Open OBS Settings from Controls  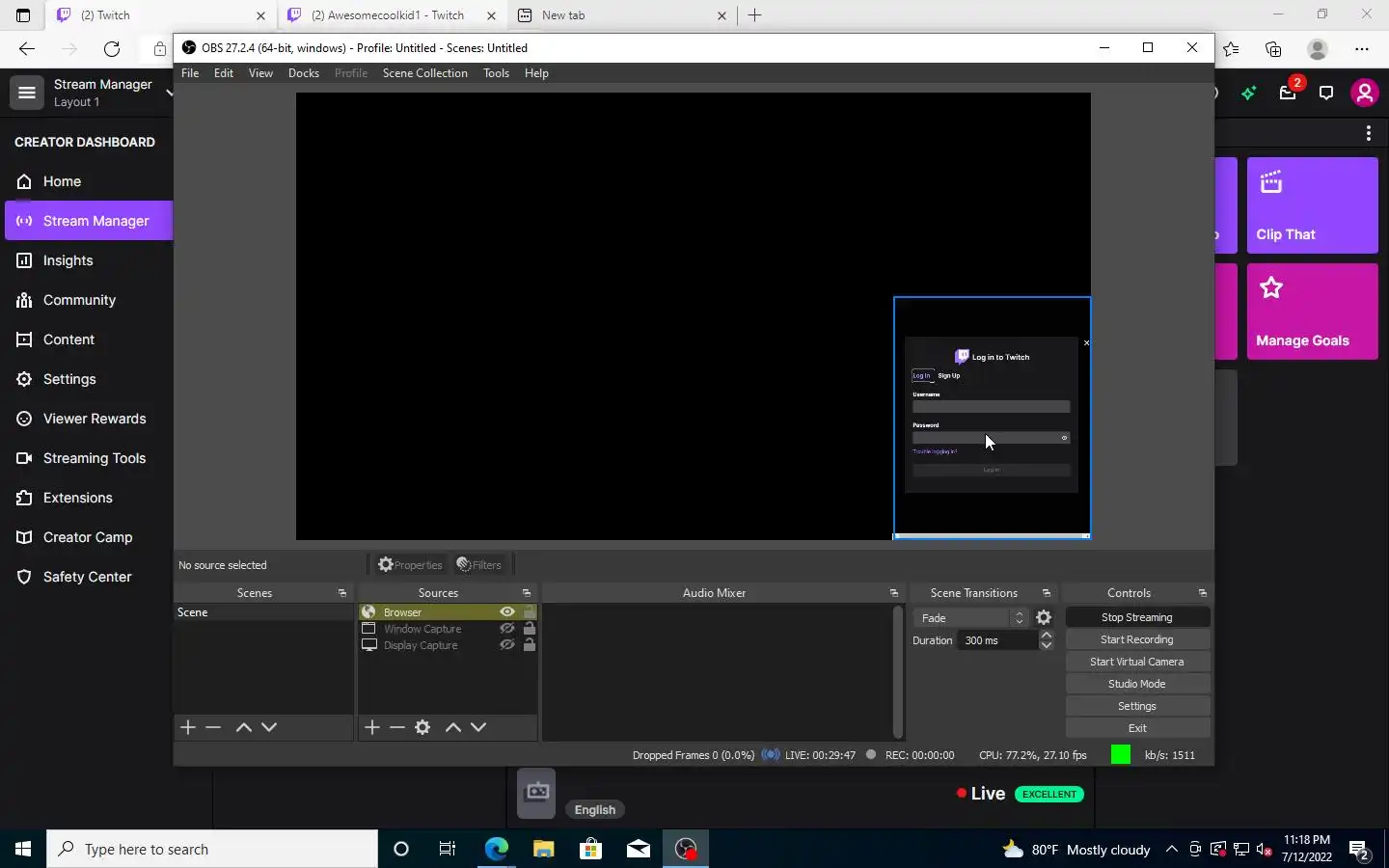point(1137,706)
